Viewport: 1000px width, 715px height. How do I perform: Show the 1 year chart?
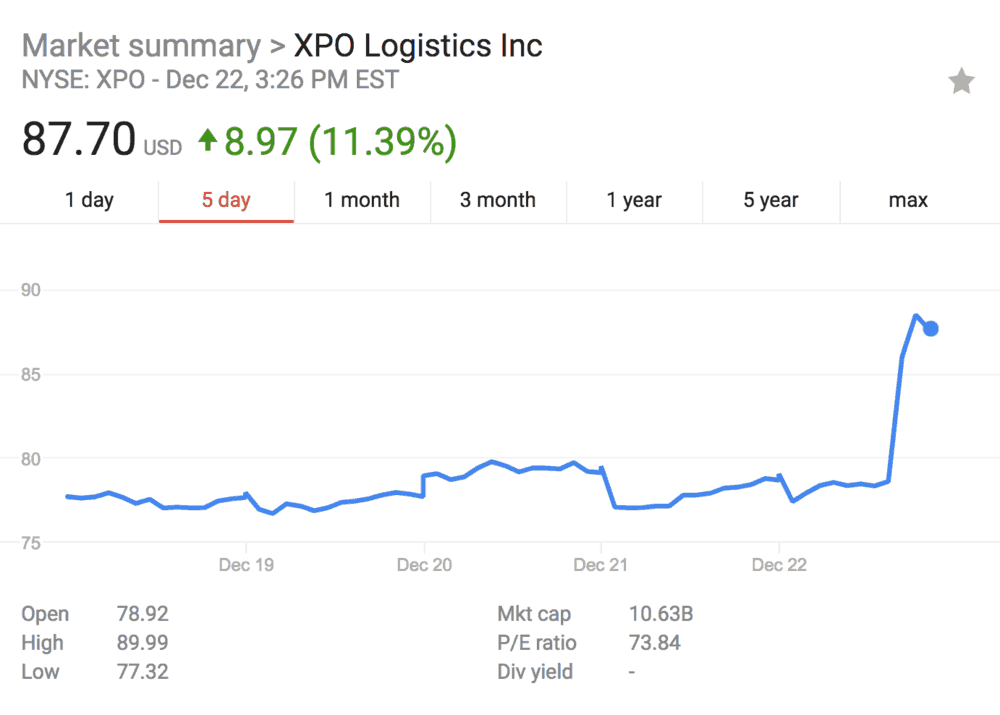click(635, 200)
